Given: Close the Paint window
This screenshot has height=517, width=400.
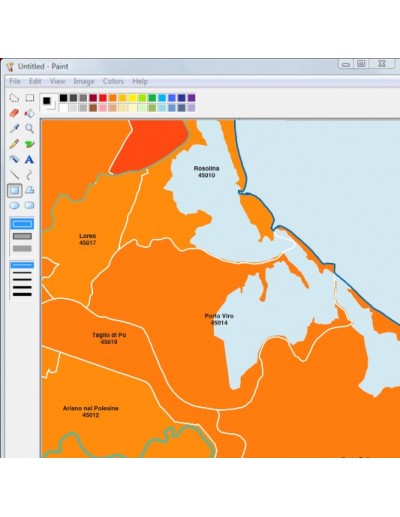Looking at the screenshot, I should pos(382,64).
